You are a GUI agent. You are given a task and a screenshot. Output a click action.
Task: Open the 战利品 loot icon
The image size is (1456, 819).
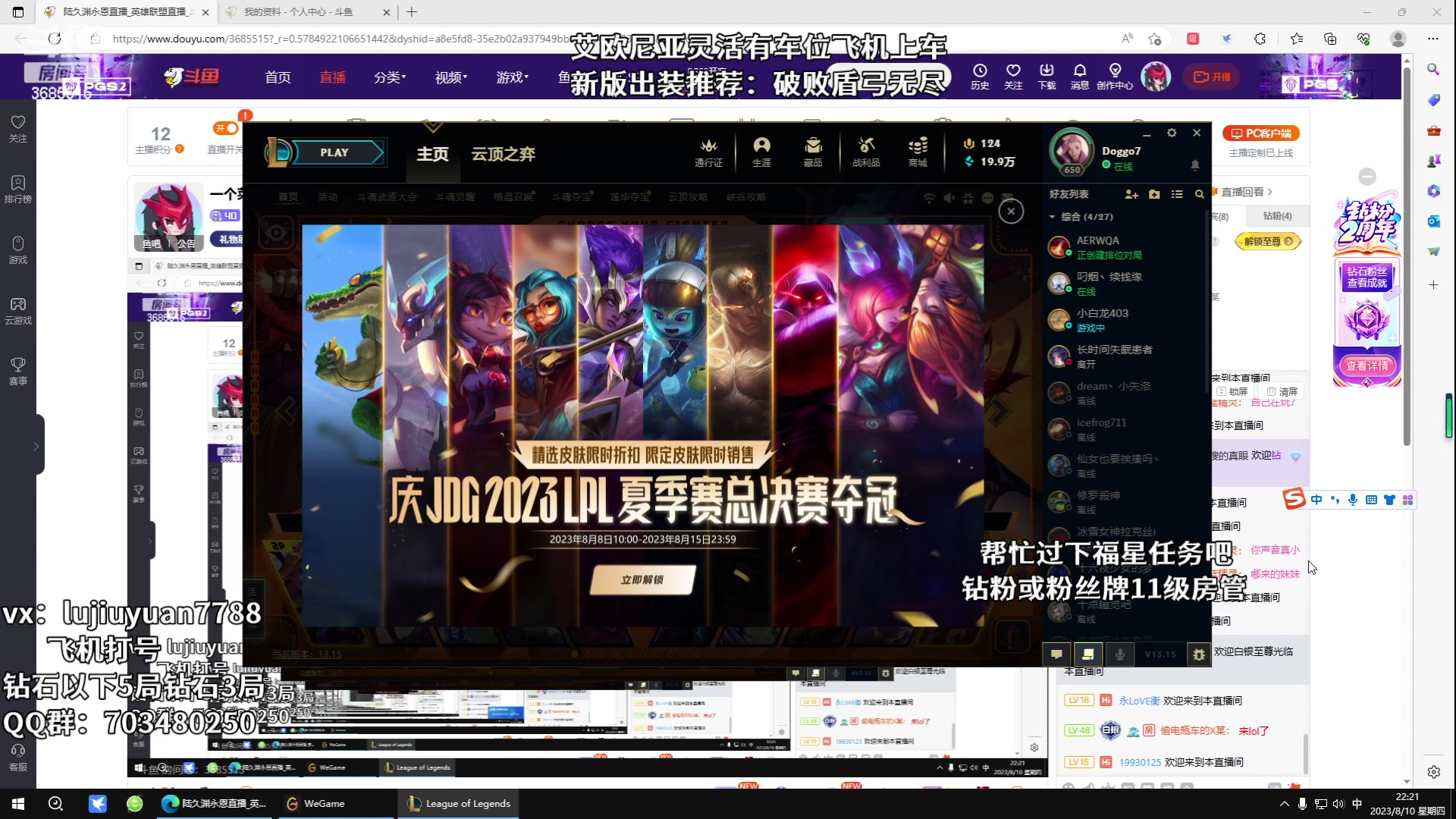(x=866, y=152)
